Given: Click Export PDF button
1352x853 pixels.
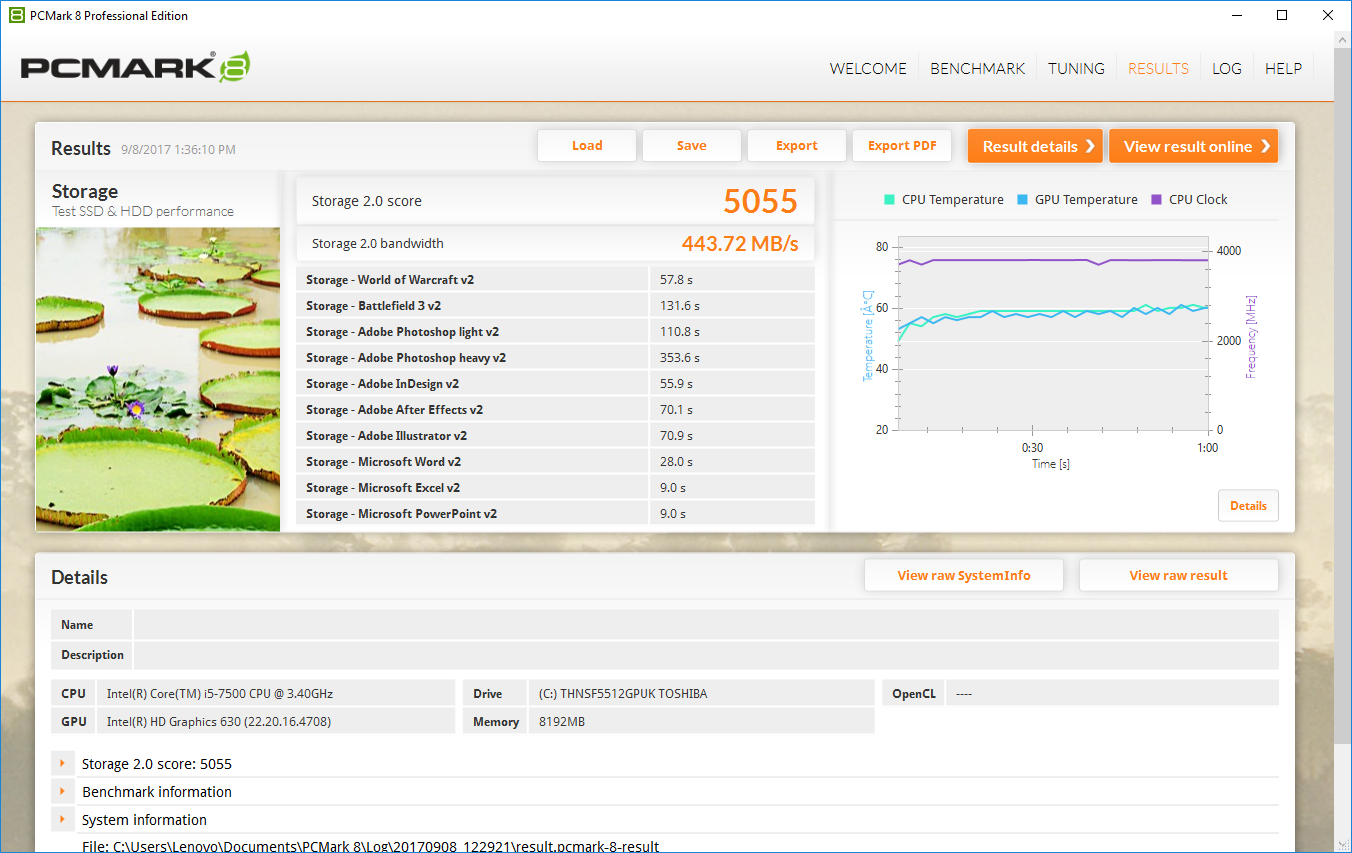Looking at the screenshot, I should click(902, 145).
